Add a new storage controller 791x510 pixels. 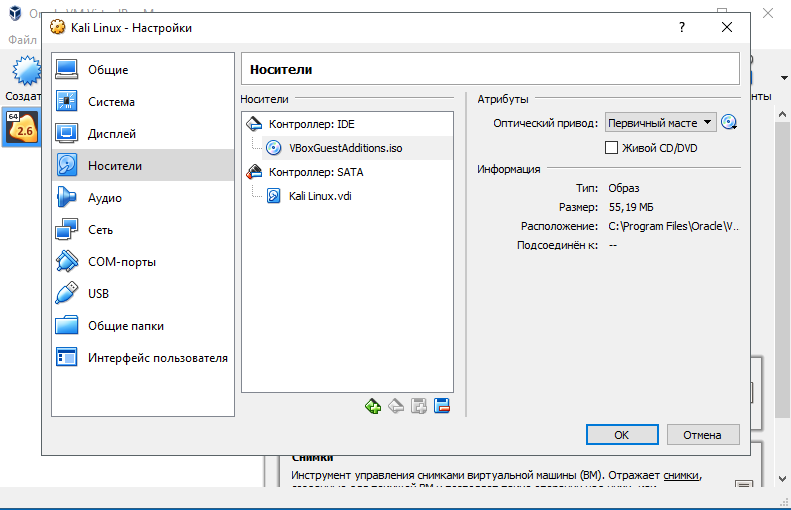click(x=373, y=406)
